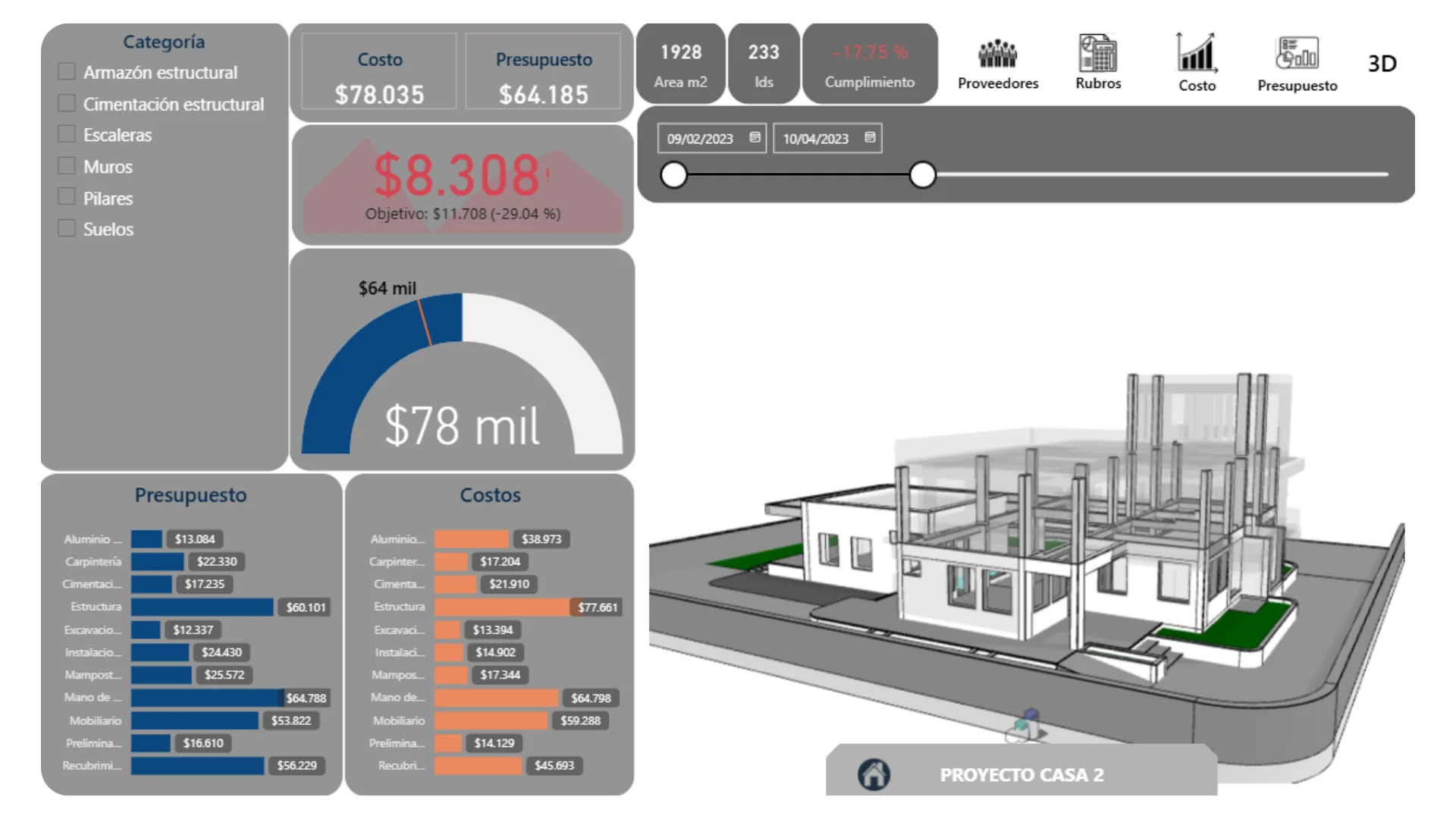Click the left date slider handle
The image size is (1456, 819).
[x=673, y=175]
